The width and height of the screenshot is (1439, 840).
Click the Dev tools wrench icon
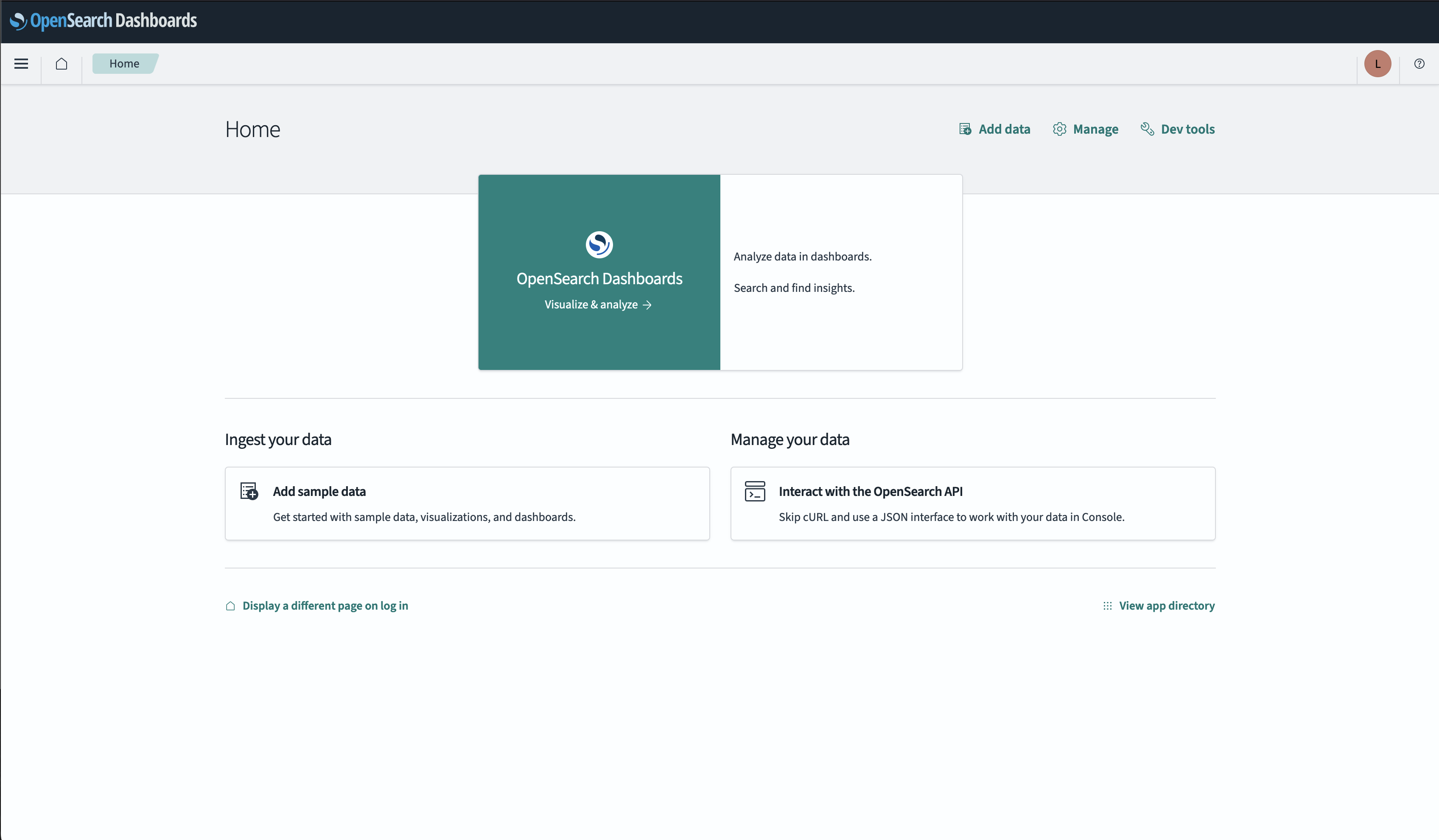tap(1147, 129)
